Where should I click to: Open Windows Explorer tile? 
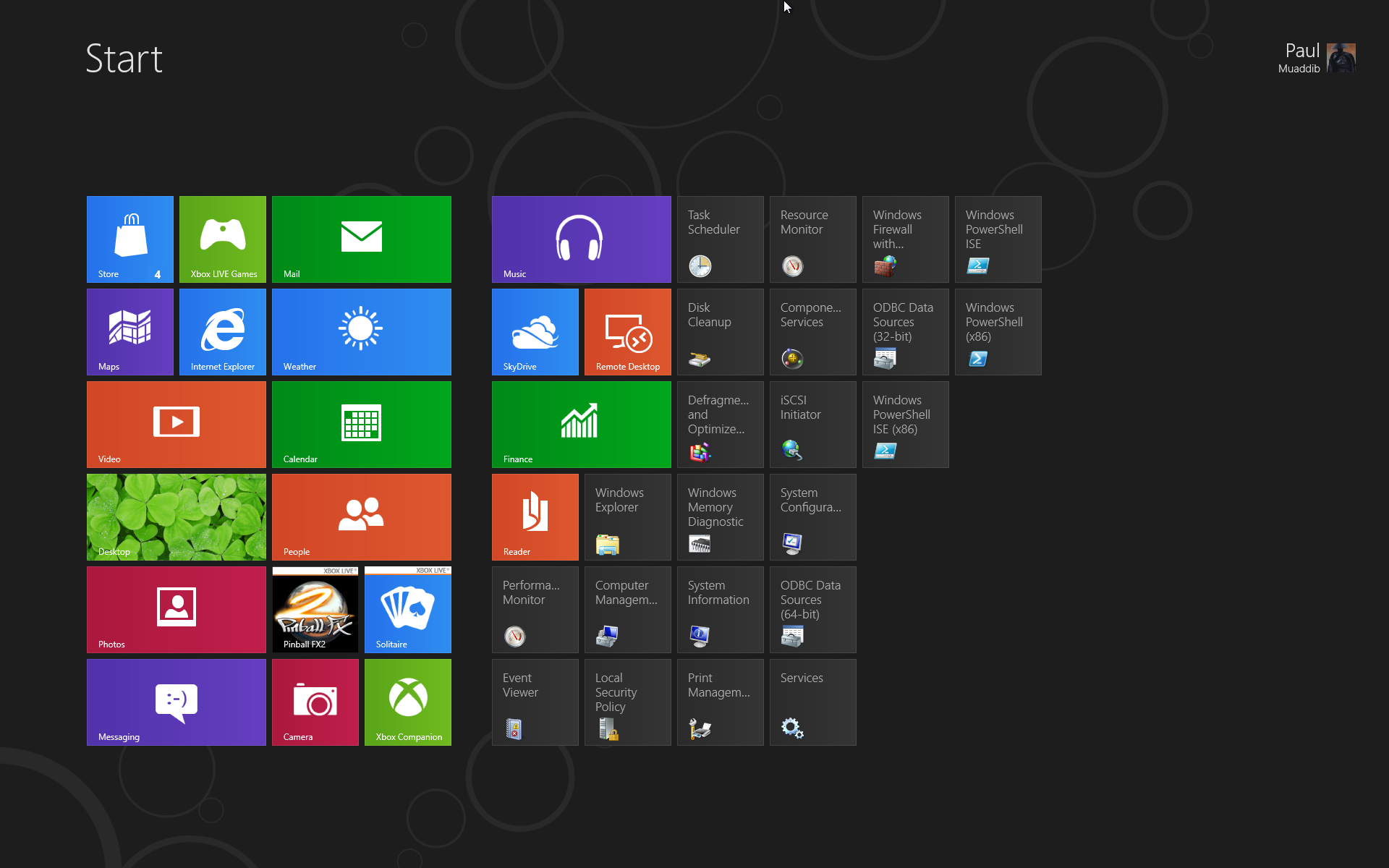click(628, 517)
